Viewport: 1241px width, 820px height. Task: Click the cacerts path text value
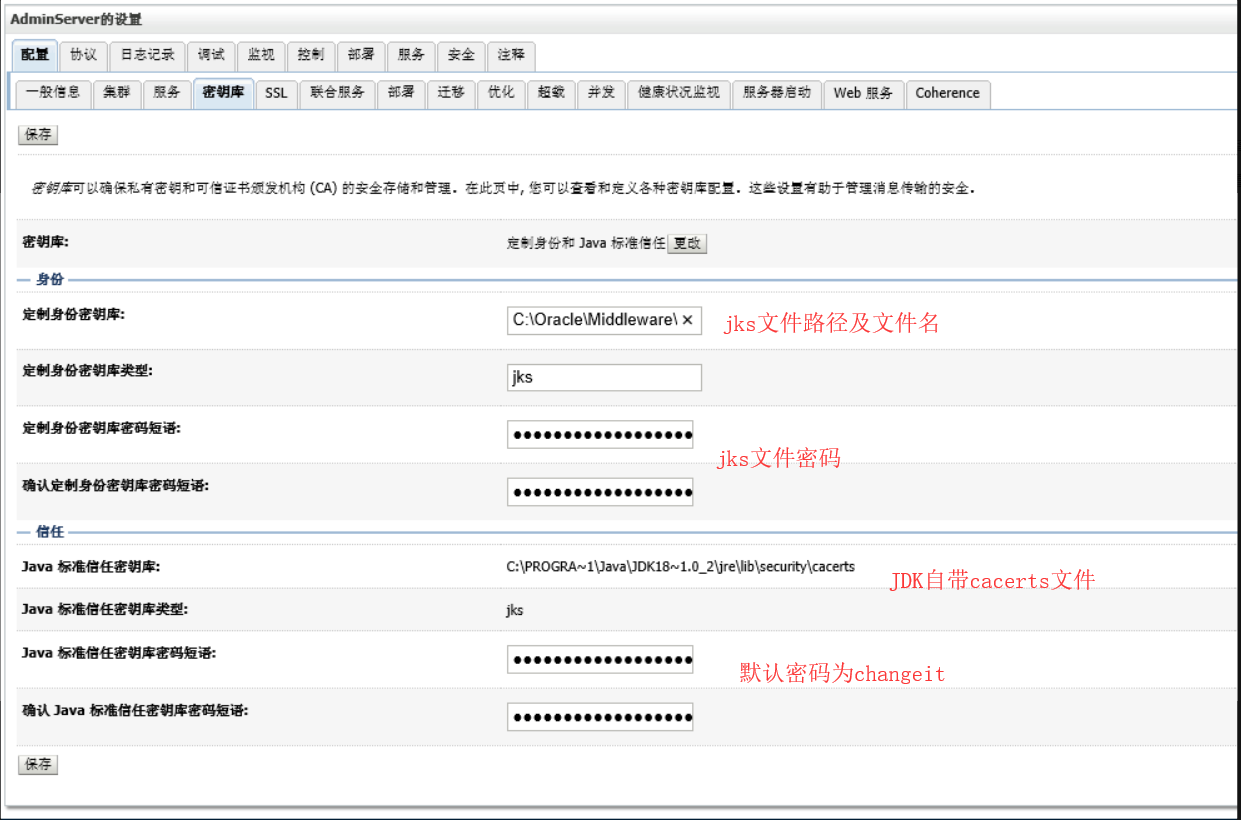coord(680,566)
